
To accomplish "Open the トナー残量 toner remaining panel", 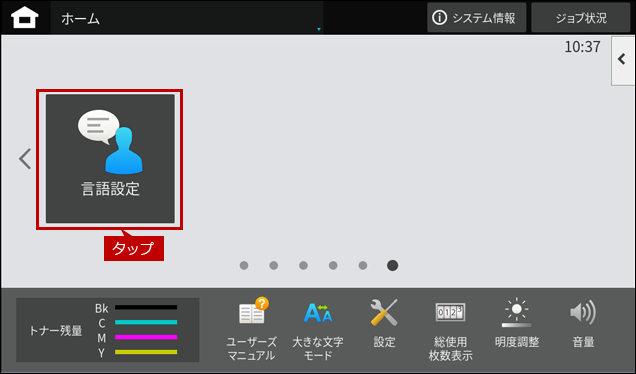I will point(107,330).
